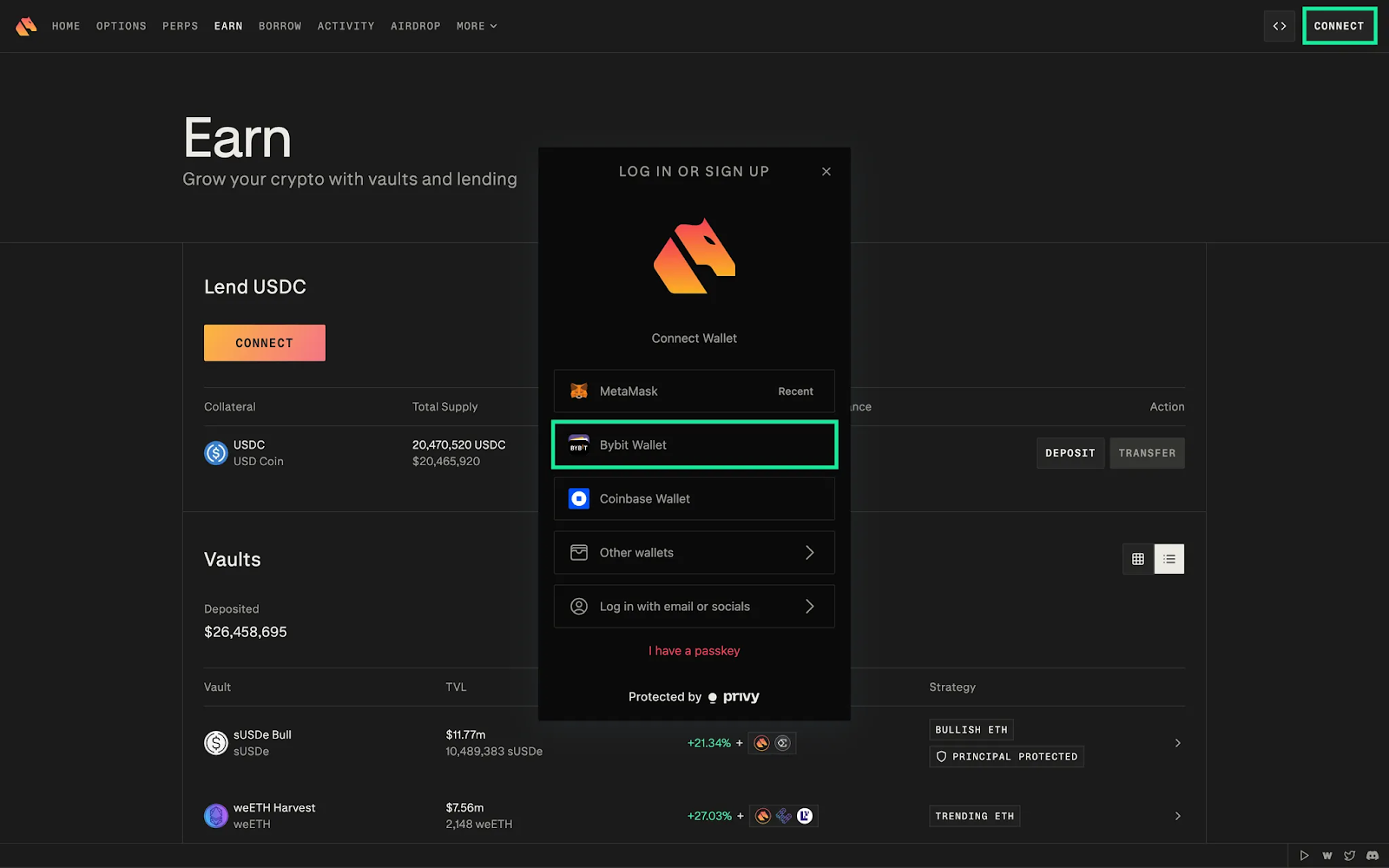Open the Discord link in footer
1389x868 pixels.
[x=1373, y=856]
